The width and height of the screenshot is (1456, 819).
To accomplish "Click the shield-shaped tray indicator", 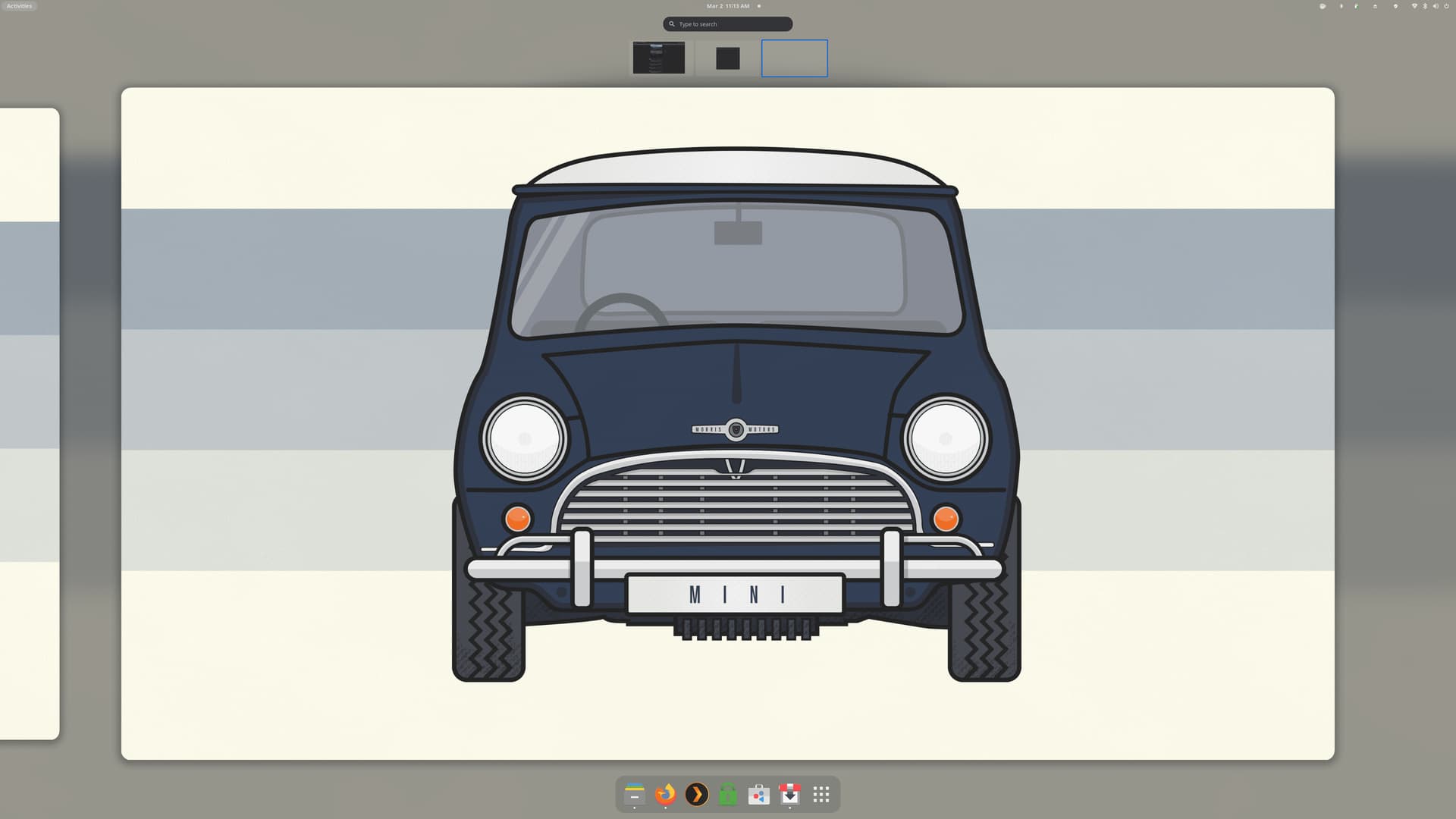I will coord(1395,6).
